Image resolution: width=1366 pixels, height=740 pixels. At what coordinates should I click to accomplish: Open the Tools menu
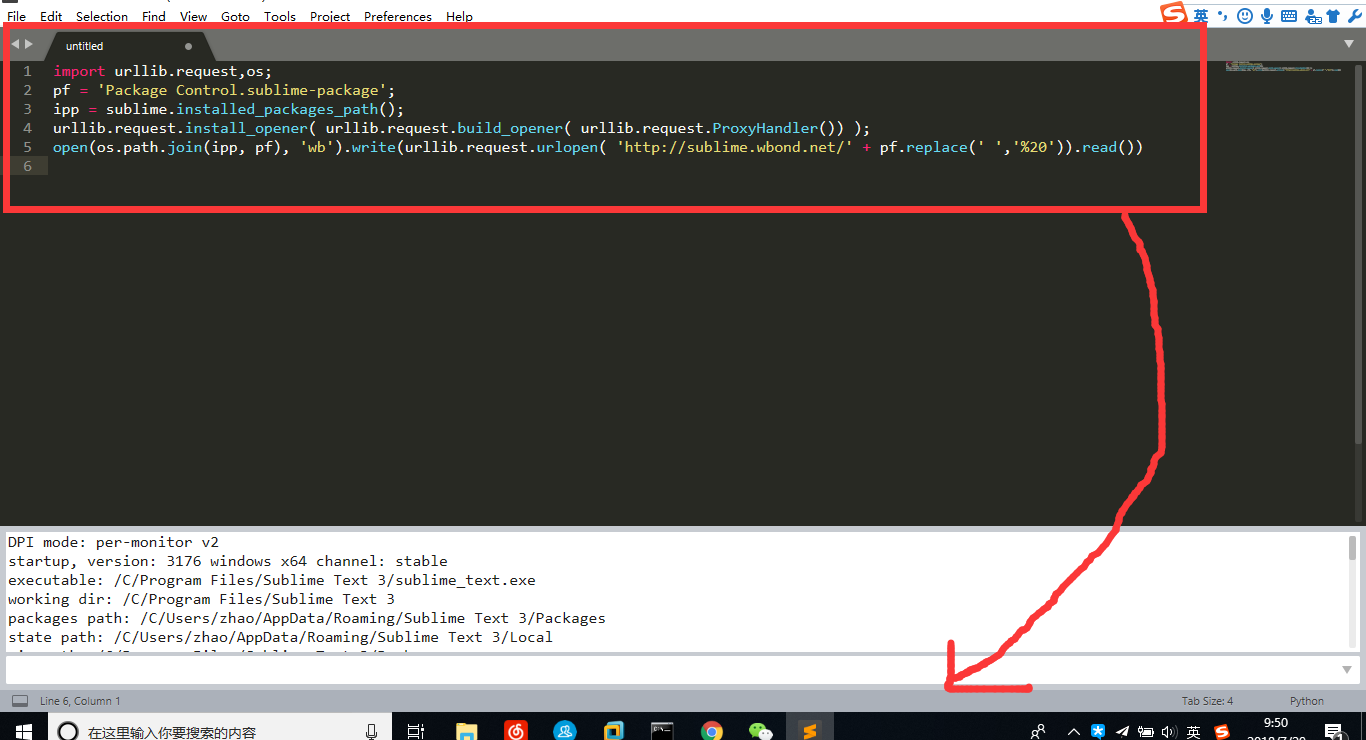pos(280,16)
